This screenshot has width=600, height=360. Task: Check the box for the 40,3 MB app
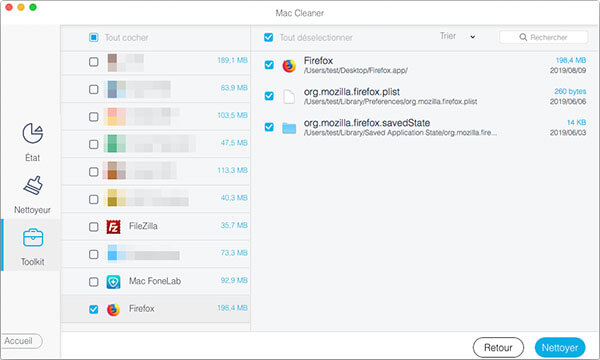pyautogui.click(x=94, y=199)
